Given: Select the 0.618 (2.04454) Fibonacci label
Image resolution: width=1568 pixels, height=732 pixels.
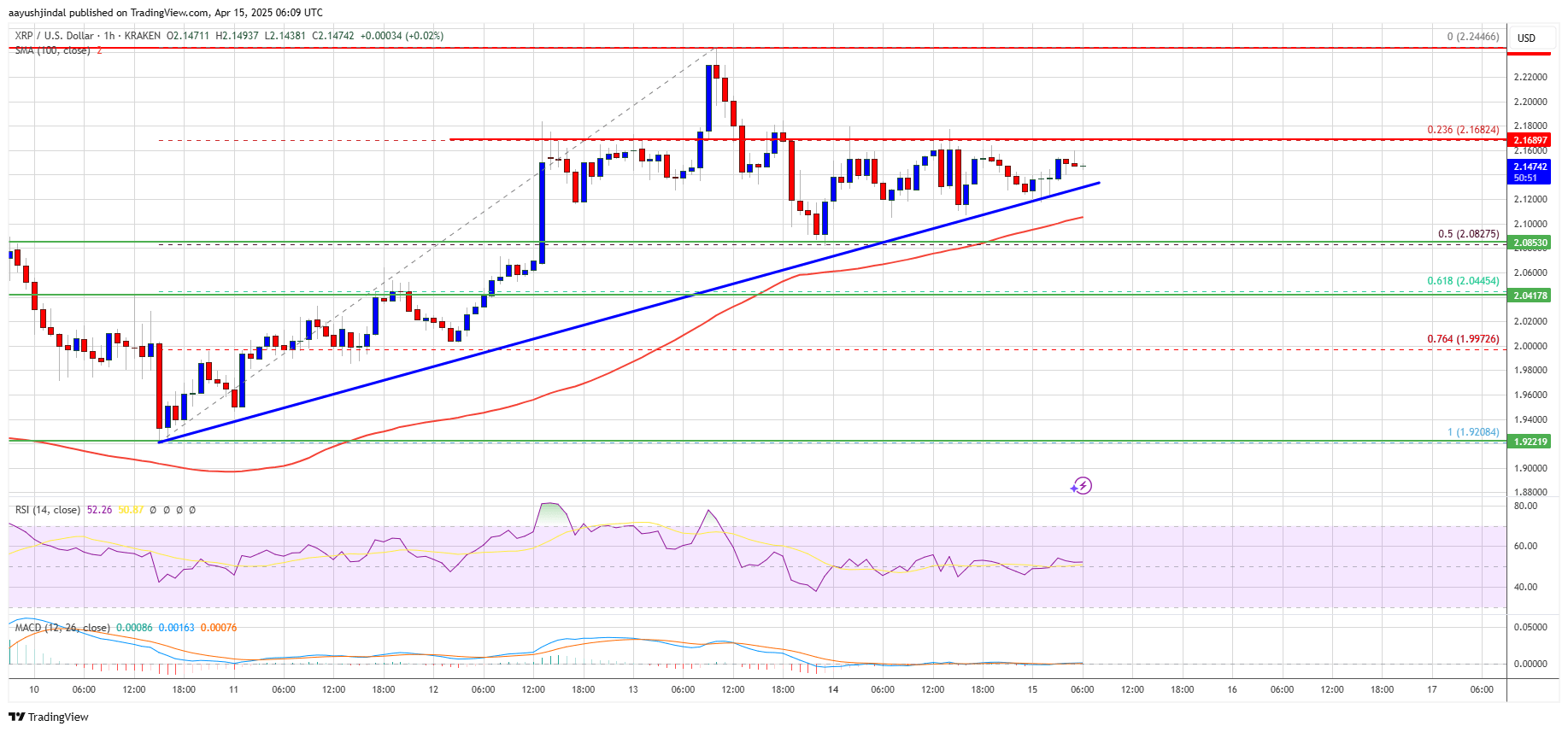Looking at the screenshot, I should (x=1463, y=280).
